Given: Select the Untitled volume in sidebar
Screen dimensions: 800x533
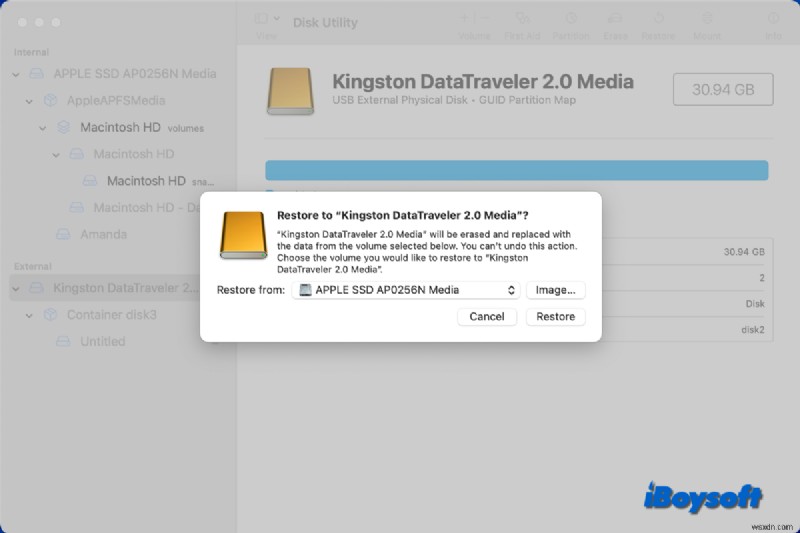Looking at the screenshot, I should [x=103, y=341].
